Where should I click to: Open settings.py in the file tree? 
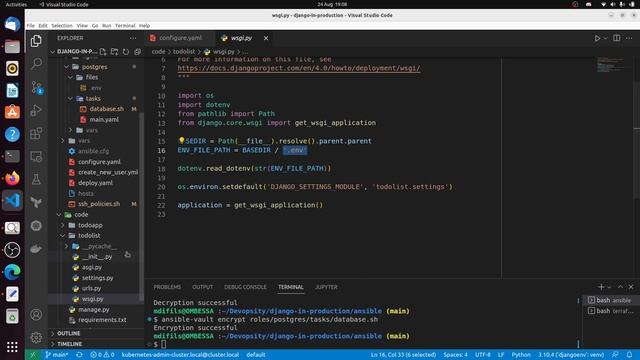[97, 278]
